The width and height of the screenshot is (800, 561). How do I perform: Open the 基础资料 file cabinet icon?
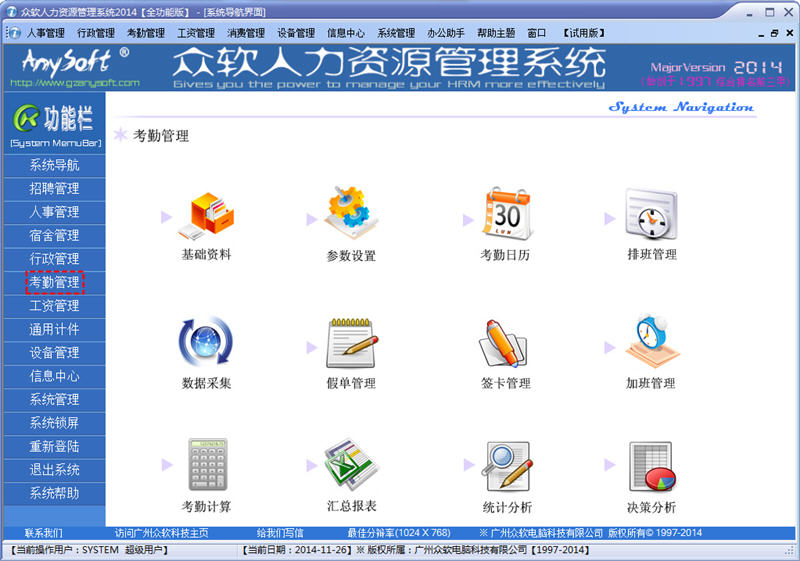[206, 216]
